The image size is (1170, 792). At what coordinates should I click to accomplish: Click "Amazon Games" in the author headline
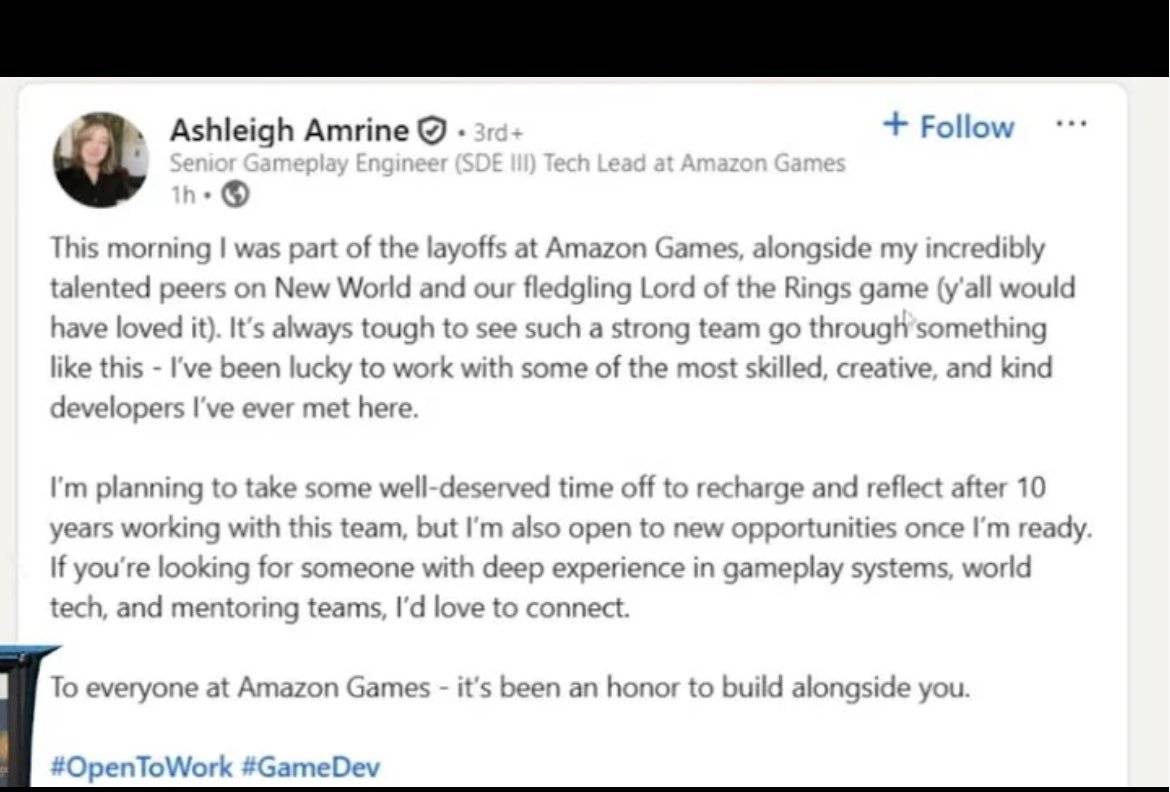click(x=762, y=163)
